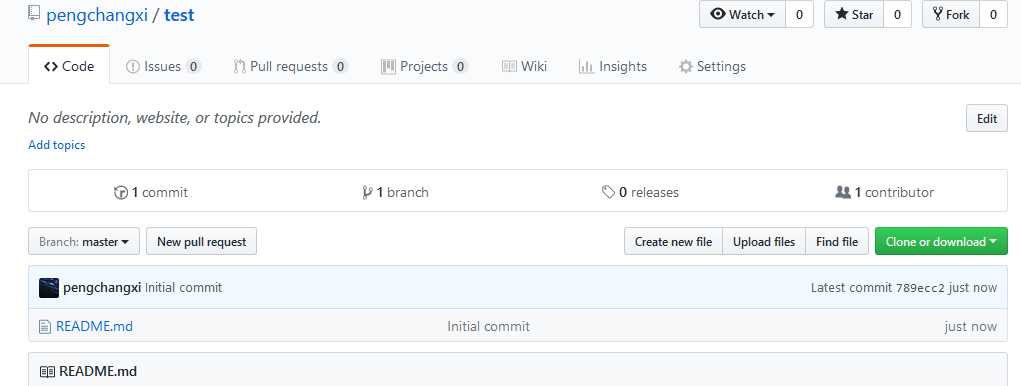This screenshot has height=386, width=1021.
Task: Click the branch icon beside 1 branch
Action: tap(367, 193)
